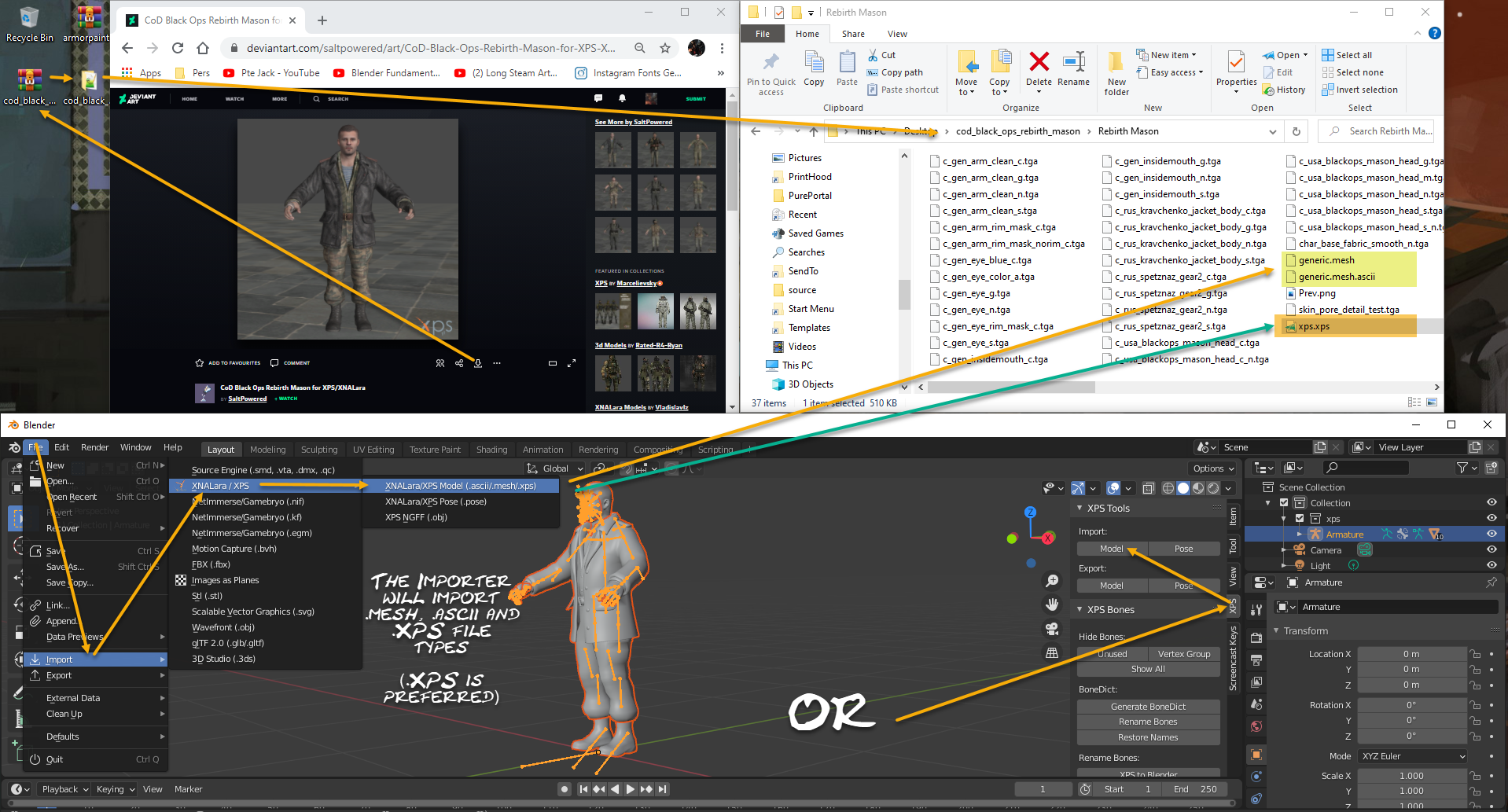The width and height of the screenshot is (1508, 812).
Task: Collapse the XPS Tools panel
Action: 1080,508
